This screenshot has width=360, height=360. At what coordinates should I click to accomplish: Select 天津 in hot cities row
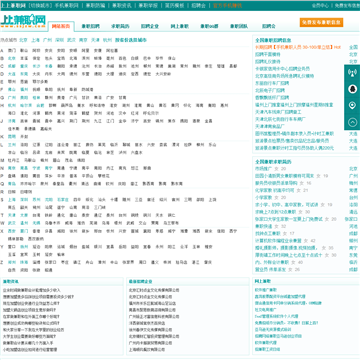coord(95,40)
